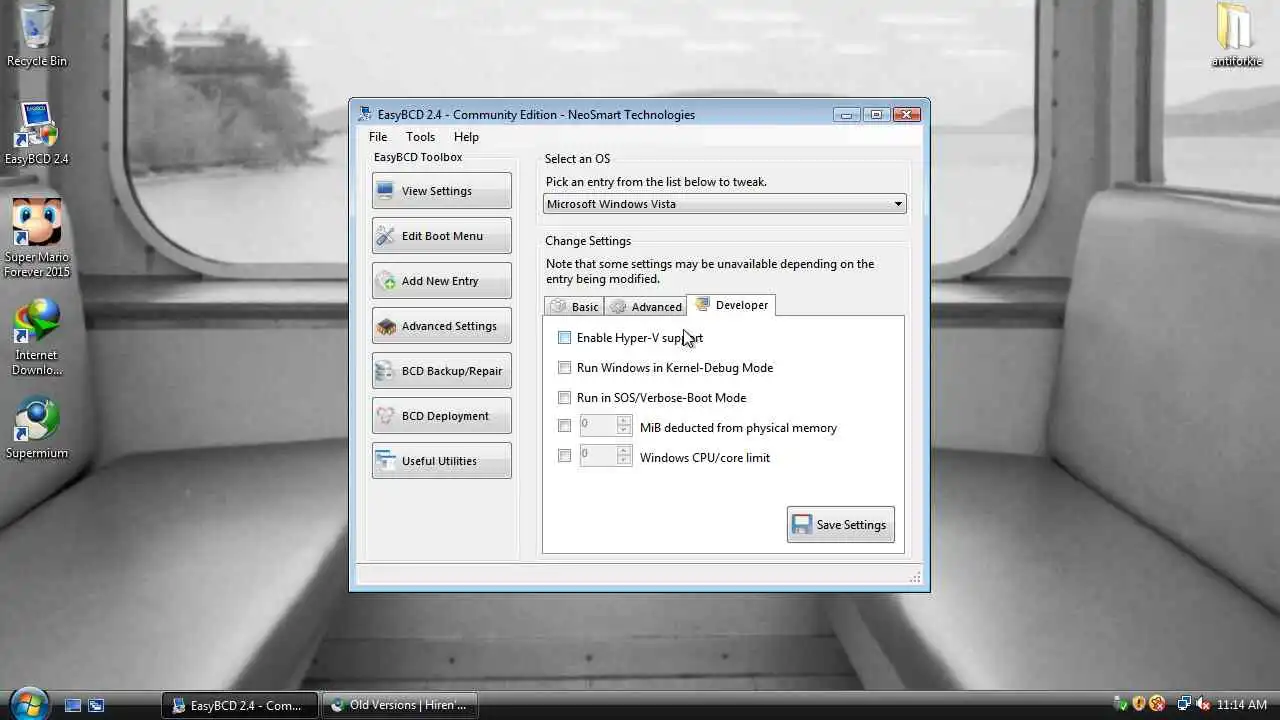Enable Hyper-V support checkbox

(564, 338)
